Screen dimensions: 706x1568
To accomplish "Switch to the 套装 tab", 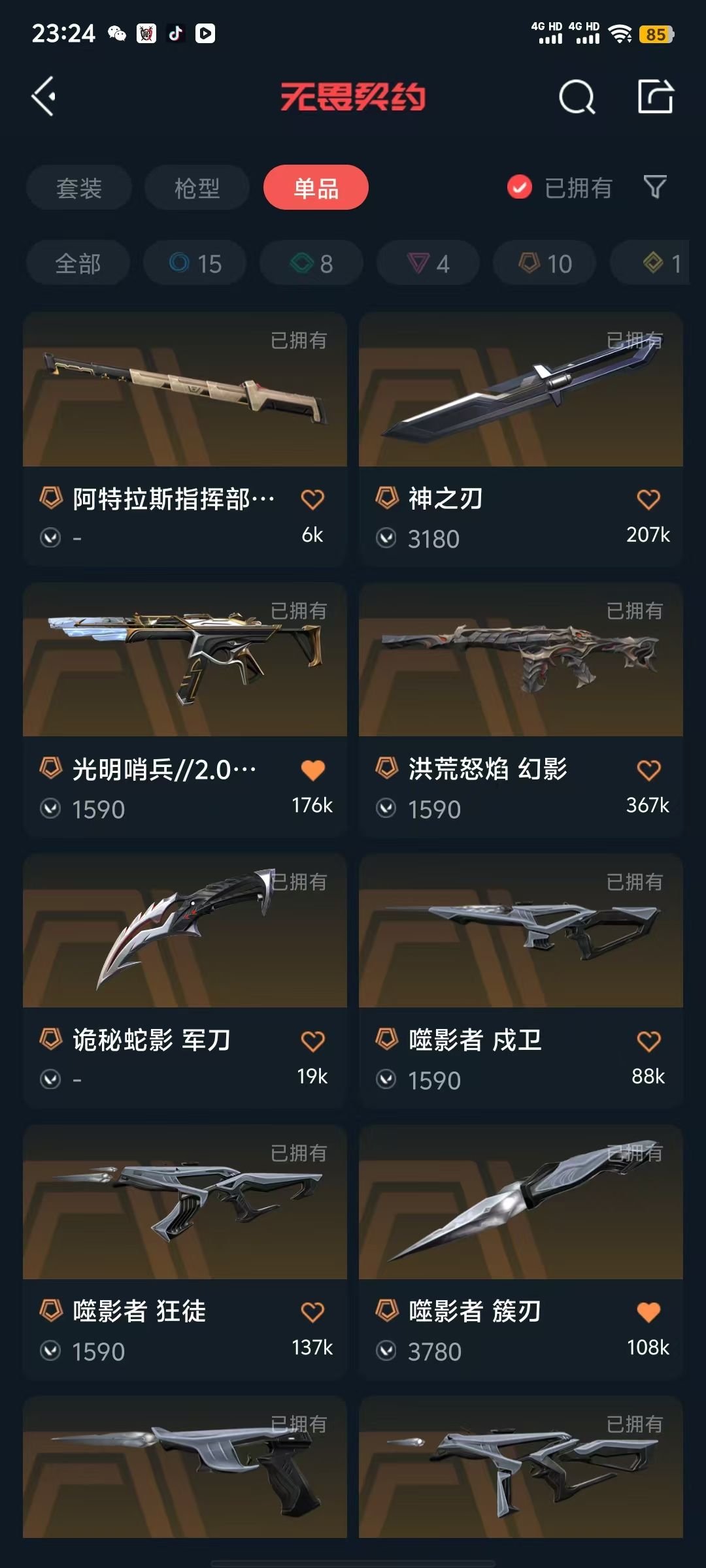I will coord(79,188).
